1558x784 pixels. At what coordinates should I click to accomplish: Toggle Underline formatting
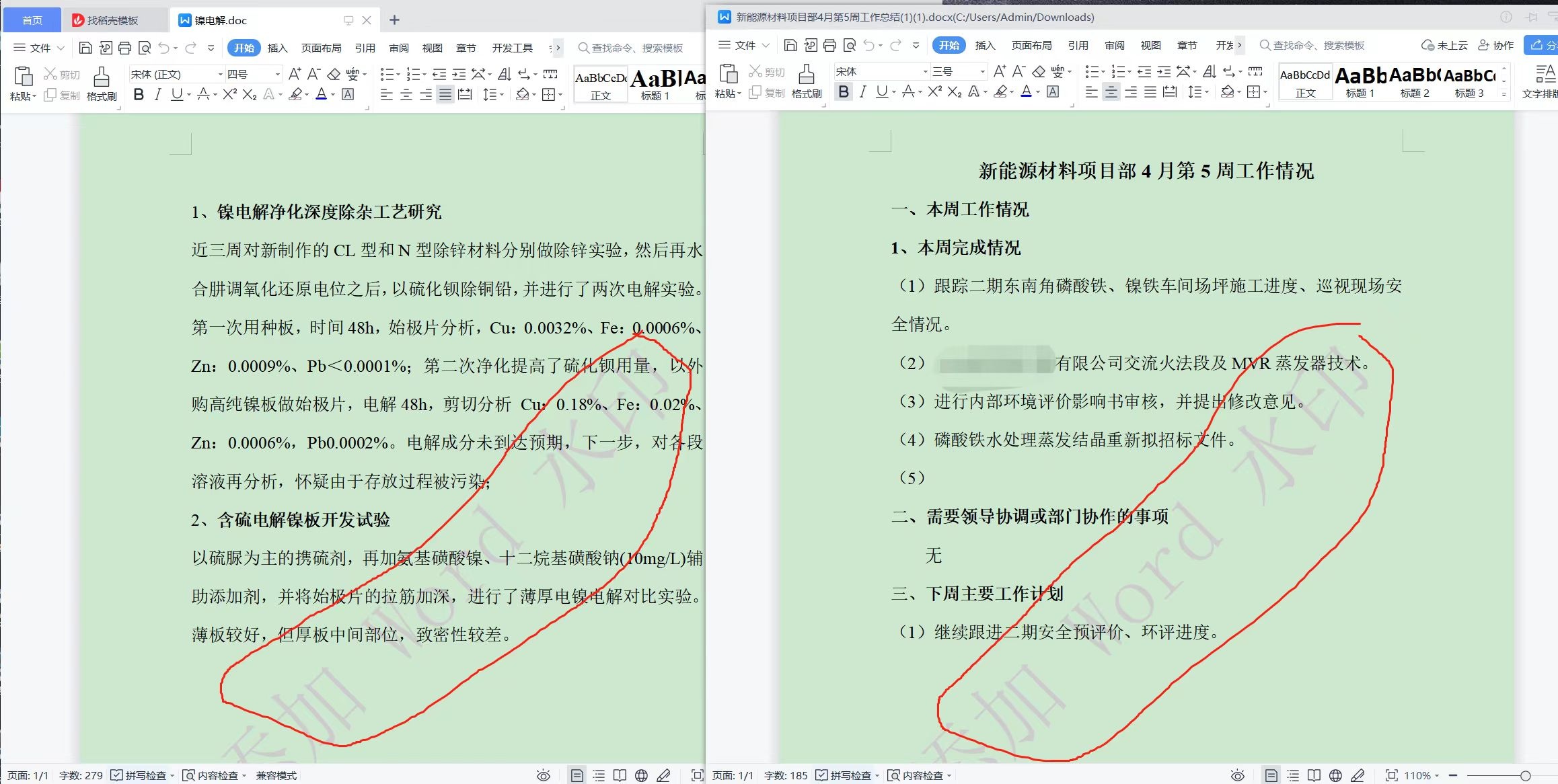[x=882, y=93]
